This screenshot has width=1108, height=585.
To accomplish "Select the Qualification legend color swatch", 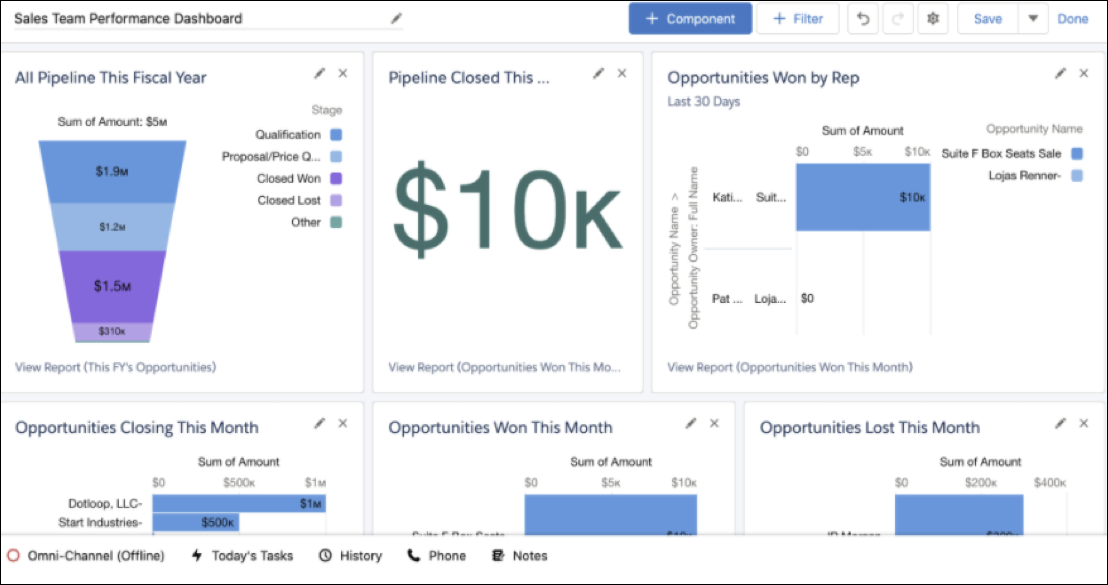I will click(337, 133).
